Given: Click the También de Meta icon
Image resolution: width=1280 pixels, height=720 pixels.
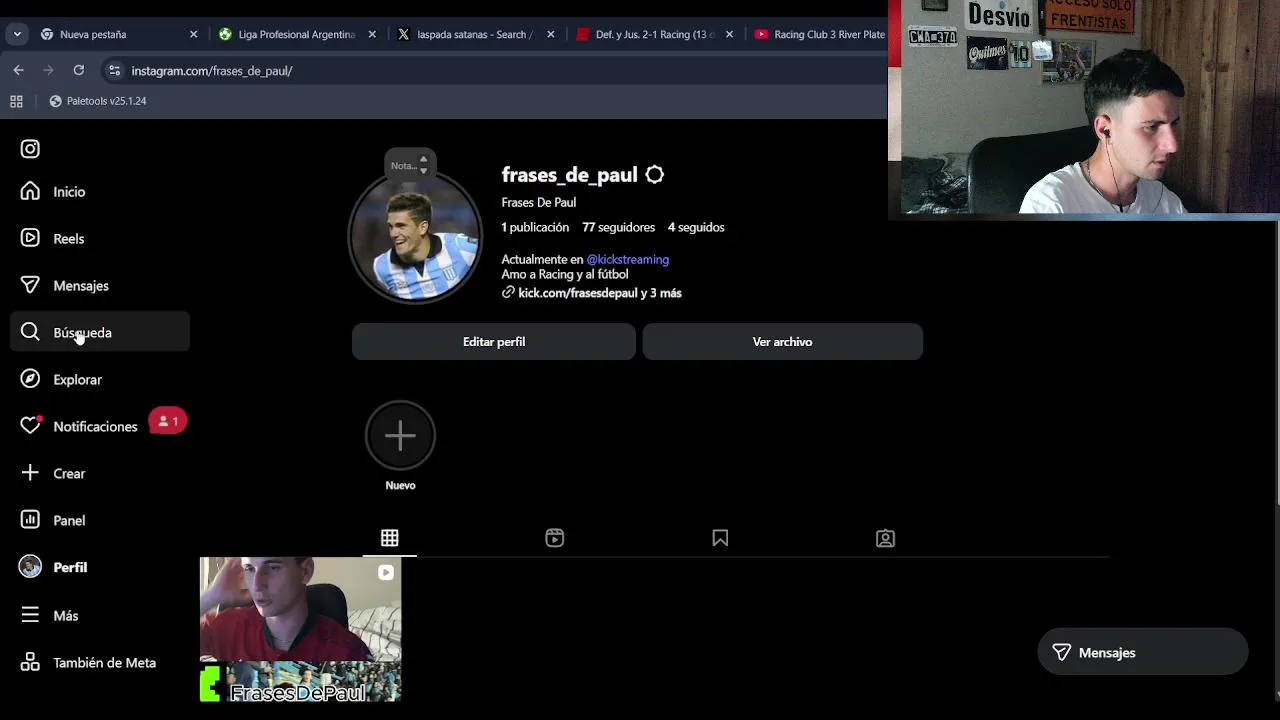Looking at the screenshot, I should coord(30,662).
